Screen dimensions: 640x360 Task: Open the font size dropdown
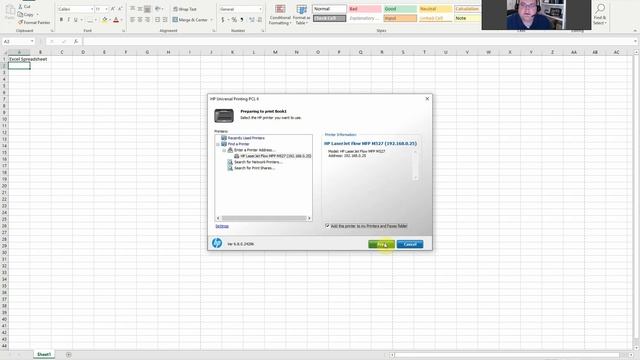tap(107, 9)
